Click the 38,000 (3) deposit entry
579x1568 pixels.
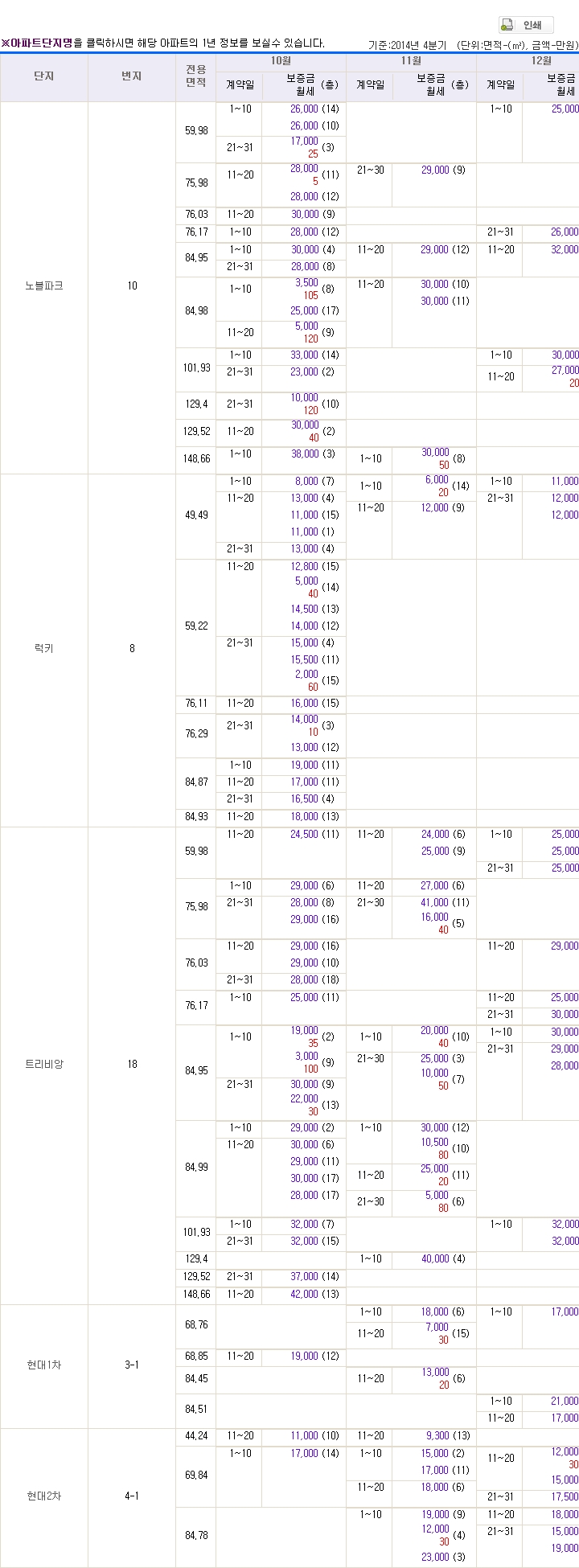point(313,454)
